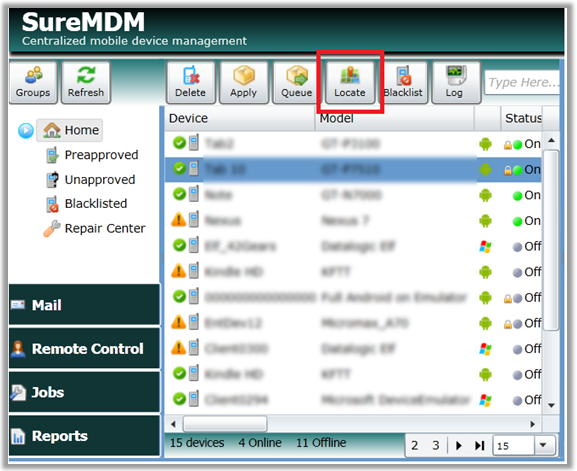577x471 pixels.
Task: Open the Groups toolbar button
Action: [x=33, y=82]
